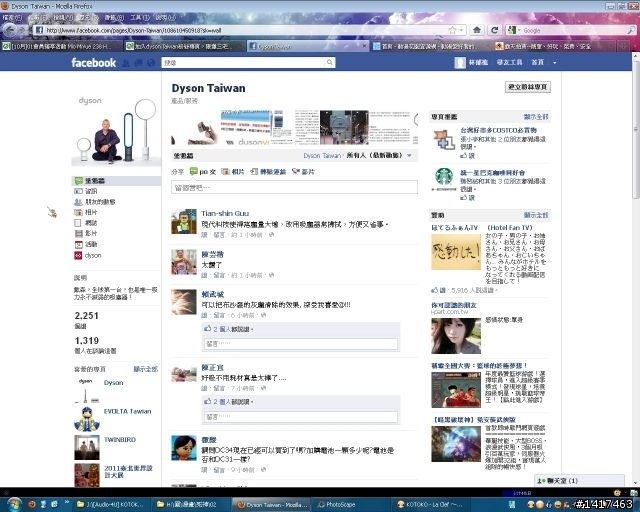Switch to the fifth browser tab
This screenshot has width=640, height=512.
(x=553, y=46)
